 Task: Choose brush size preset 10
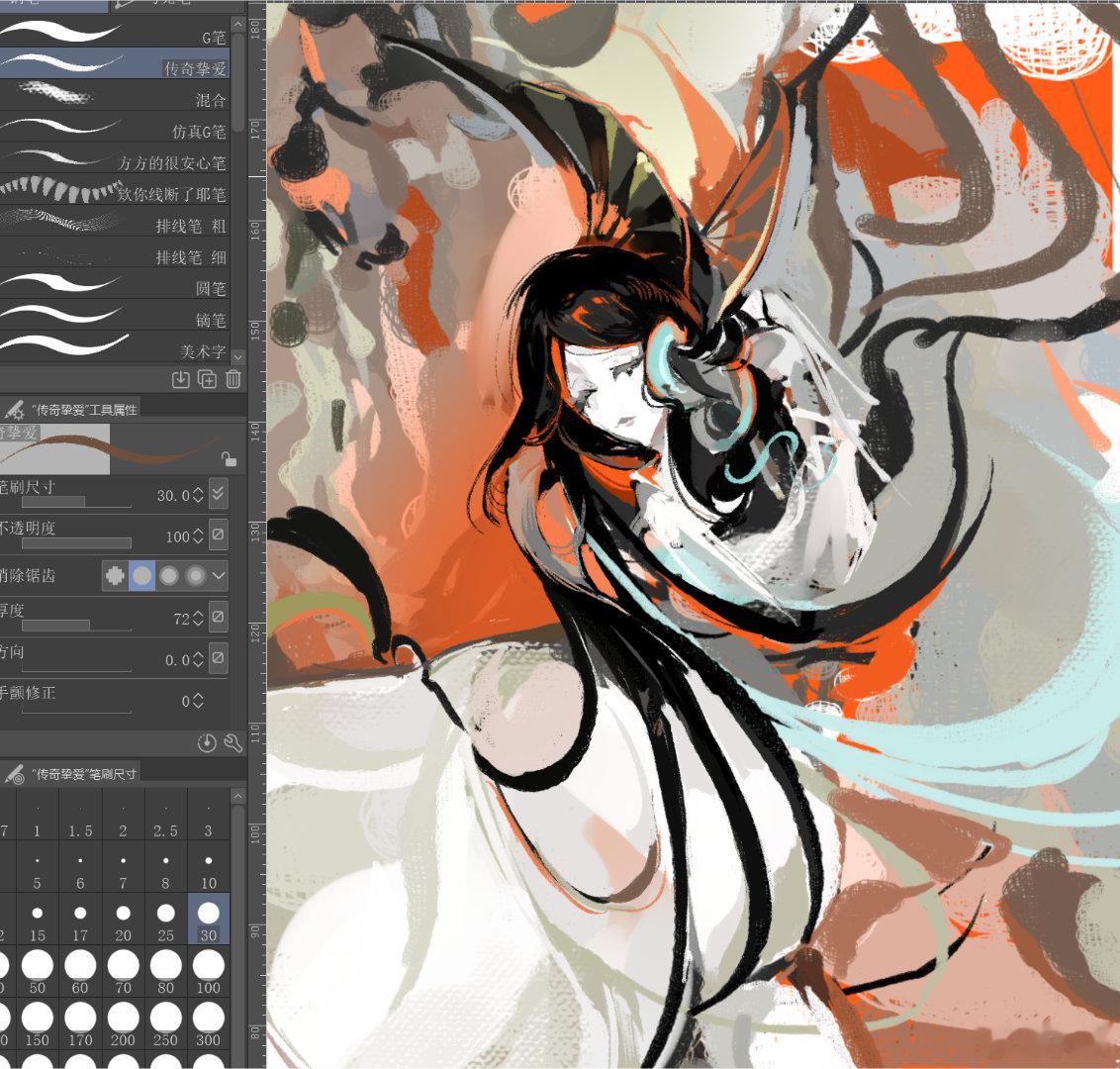point(209,868)
